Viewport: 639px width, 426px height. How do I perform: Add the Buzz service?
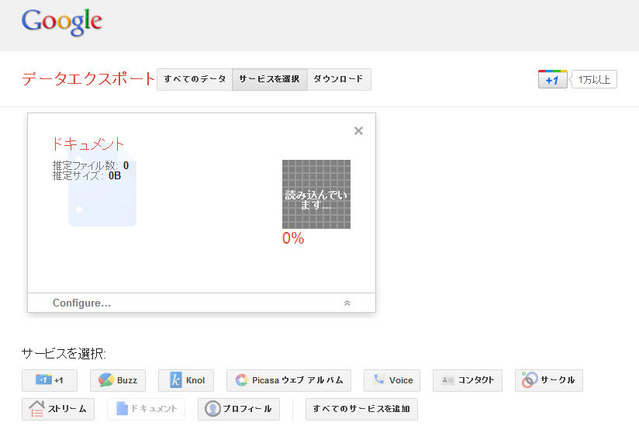[118, 380]
